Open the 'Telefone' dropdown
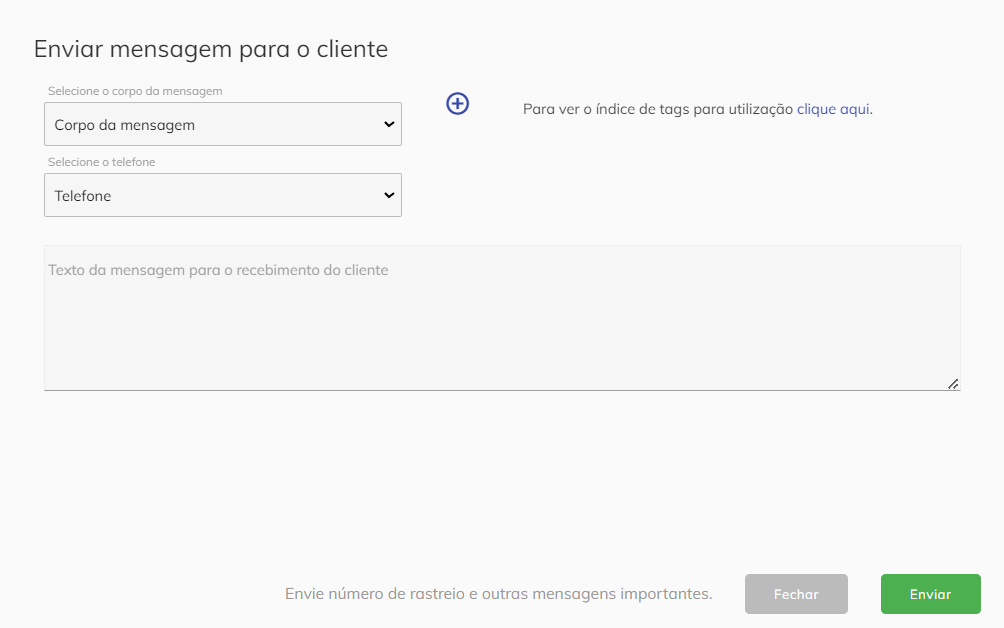This screenshot has height=628, width=1004. 223,195
